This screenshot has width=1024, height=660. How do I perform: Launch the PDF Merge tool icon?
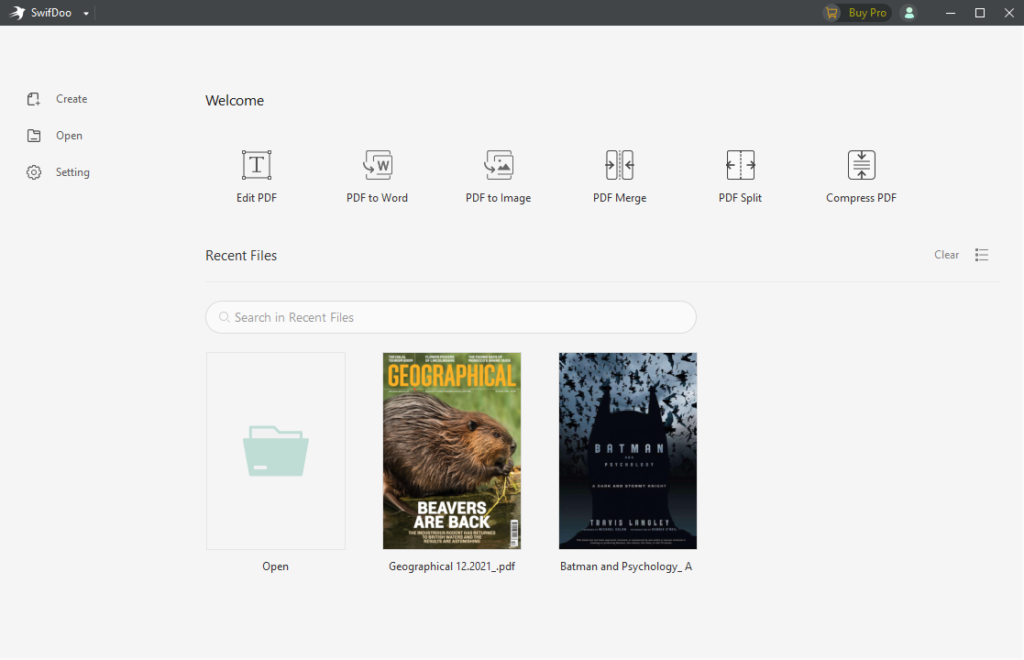620,165
